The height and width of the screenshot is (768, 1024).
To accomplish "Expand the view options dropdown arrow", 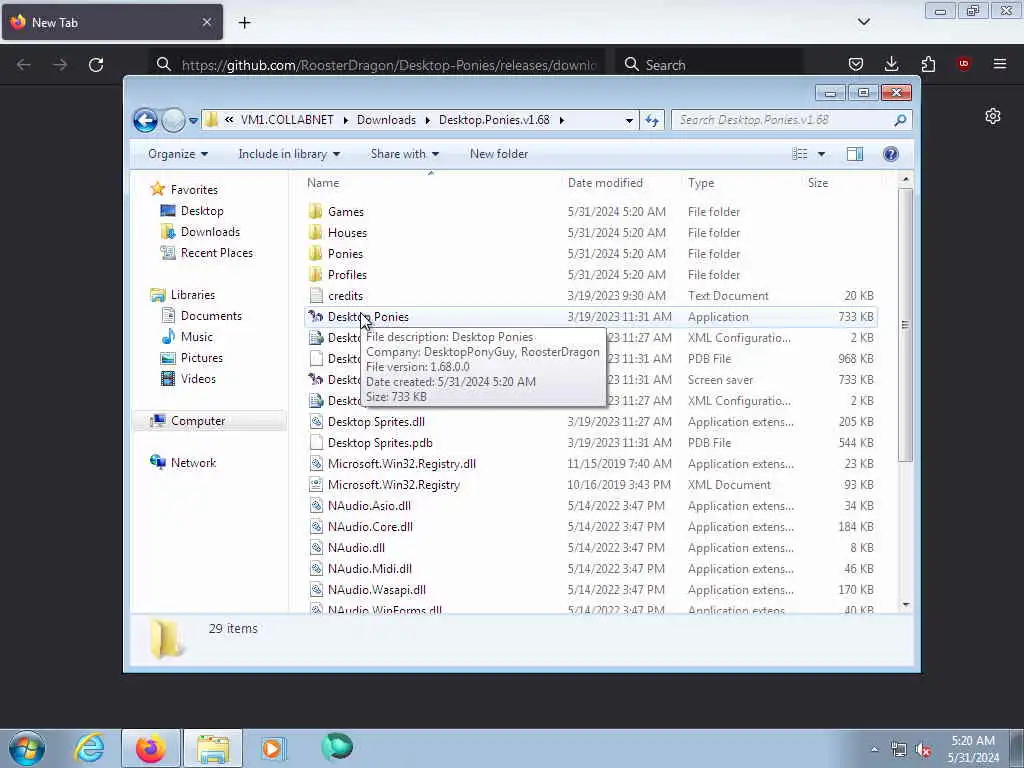I will tap(822, 154).
